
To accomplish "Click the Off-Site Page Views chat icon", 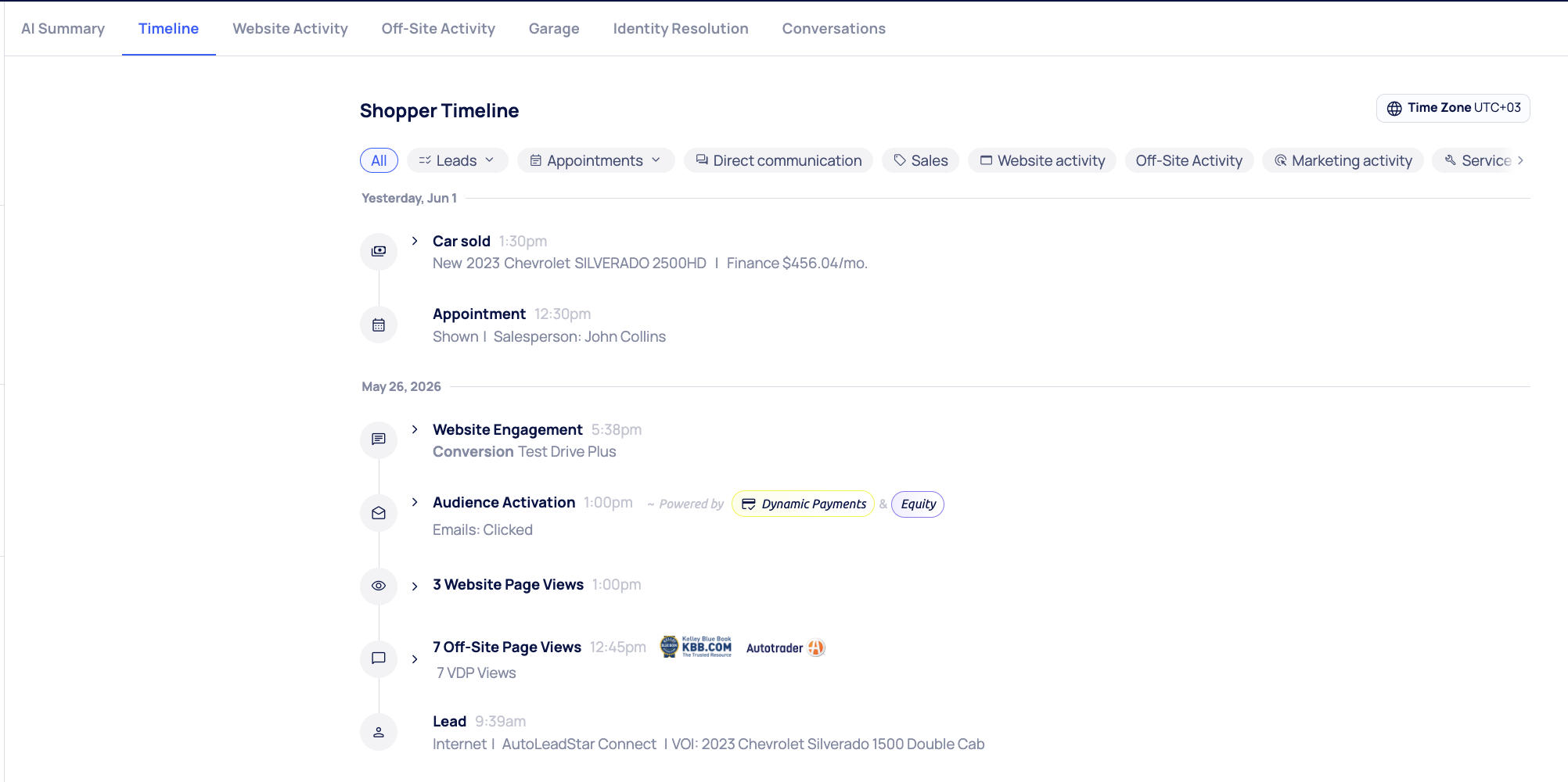I will tap(379, 658).
